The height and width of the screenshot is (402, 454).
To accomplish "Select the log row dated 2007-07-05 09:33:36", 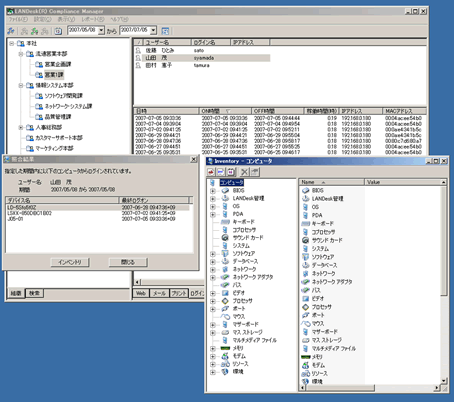I will (279, 118).
